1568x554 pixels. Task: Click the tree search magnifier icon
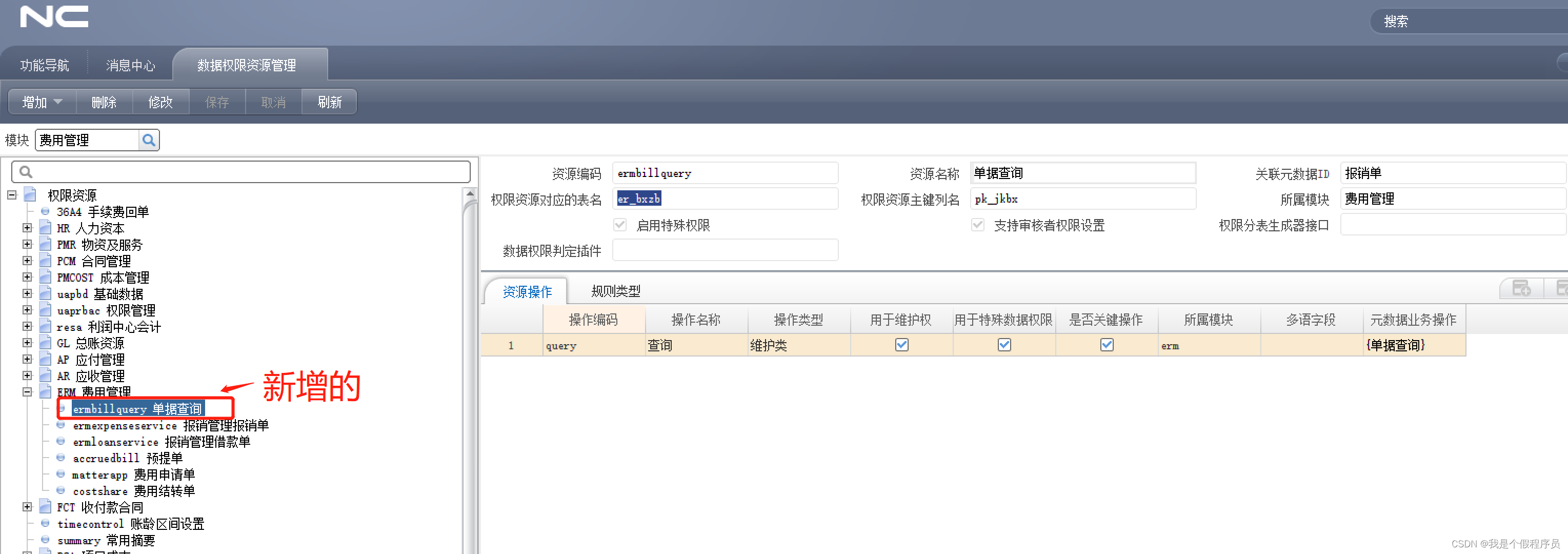pyautogui.click(x=26, y=172)
